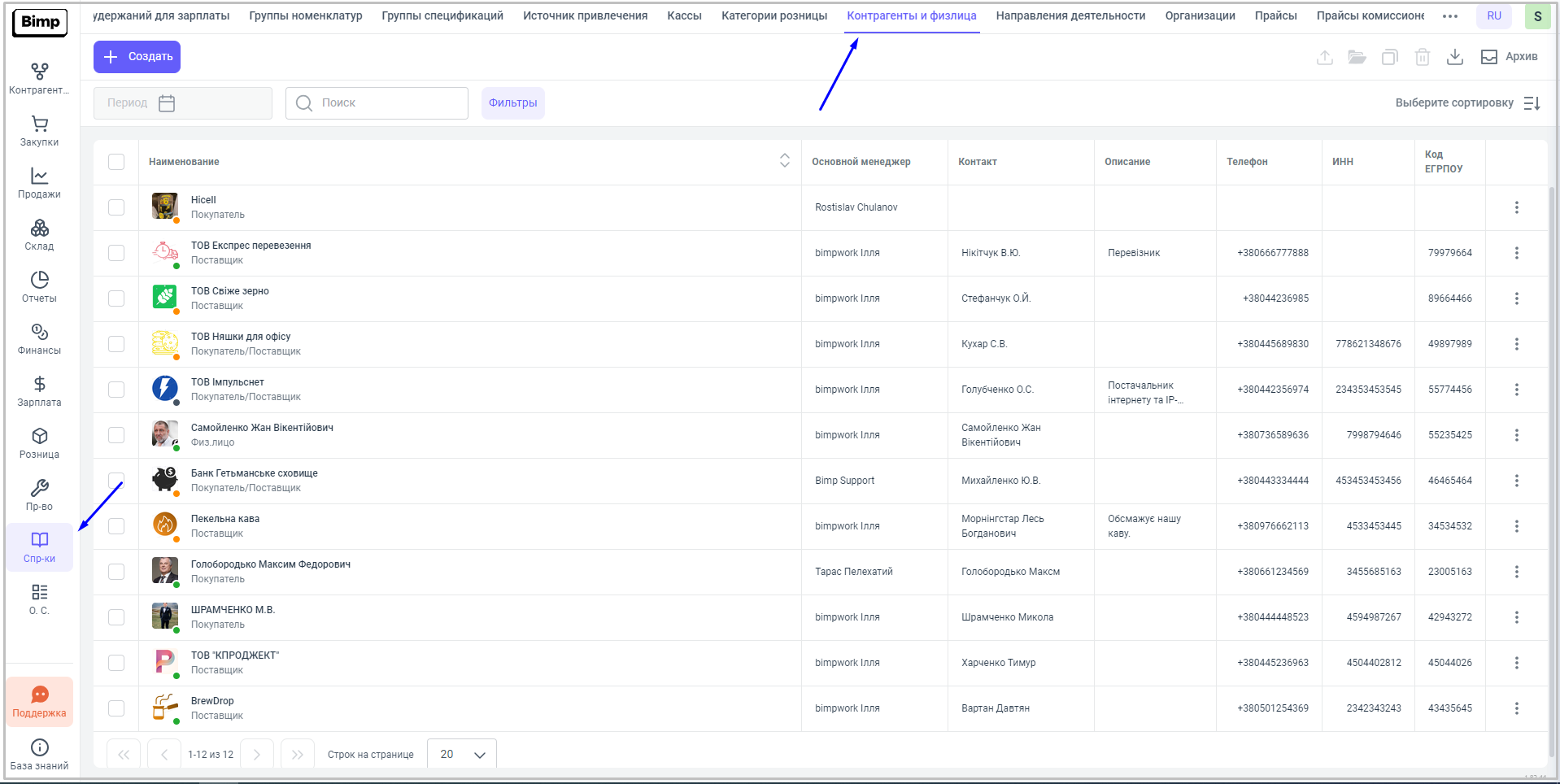Viewport: 1560px width, 784px height.
Task: Click the trash delete icon
Action: tap(1423, 57)
